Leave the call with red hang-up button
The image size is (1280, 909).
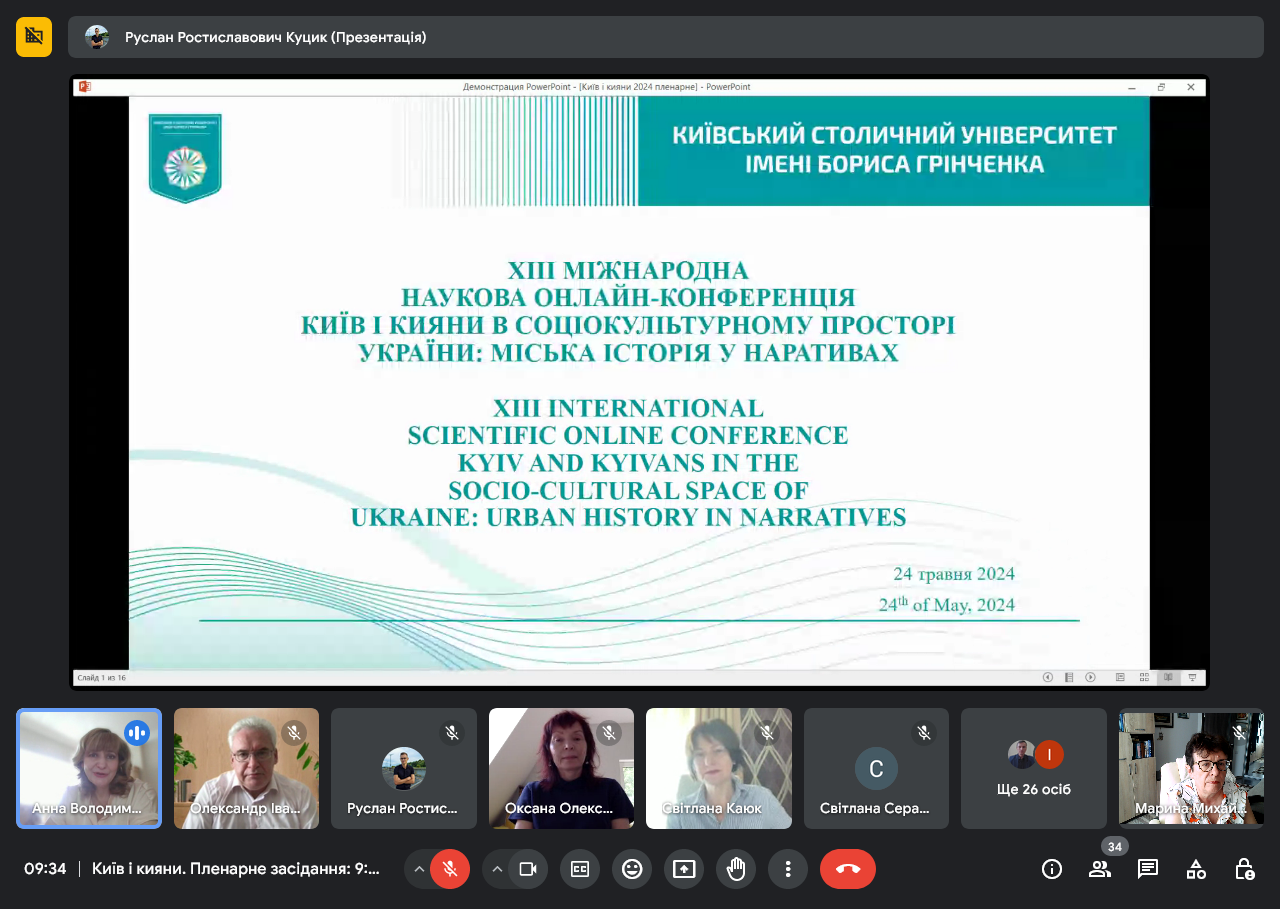(x=848, y=869)
